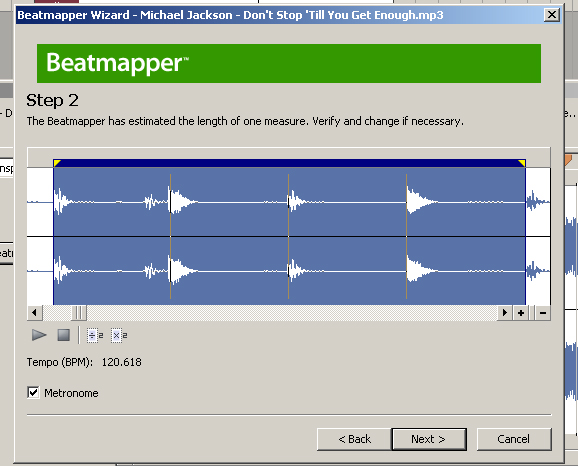Play the selected measure preview
This screenshot has width=578, height=466.
39,335
